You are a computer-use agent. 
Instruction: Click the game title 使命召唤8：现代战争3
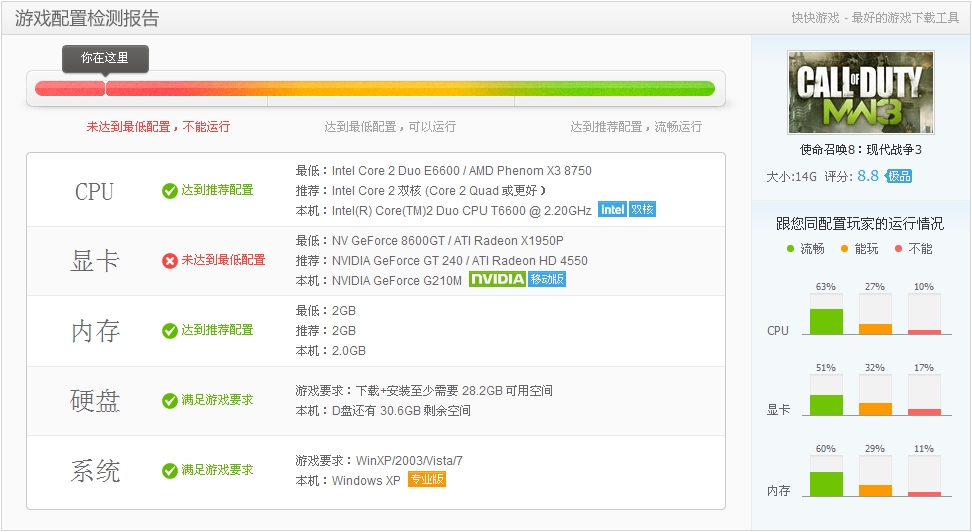[860, 149]
